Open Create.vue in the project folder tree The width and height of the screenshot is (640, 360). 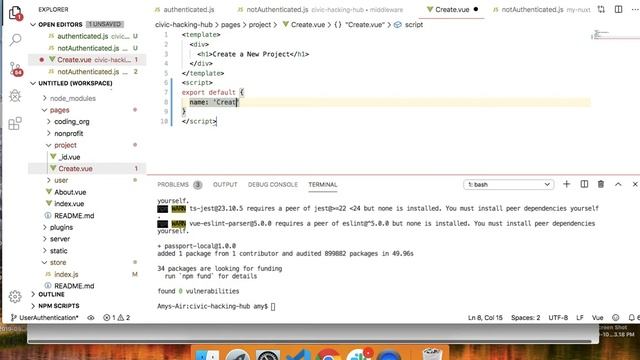click(75, 169)
